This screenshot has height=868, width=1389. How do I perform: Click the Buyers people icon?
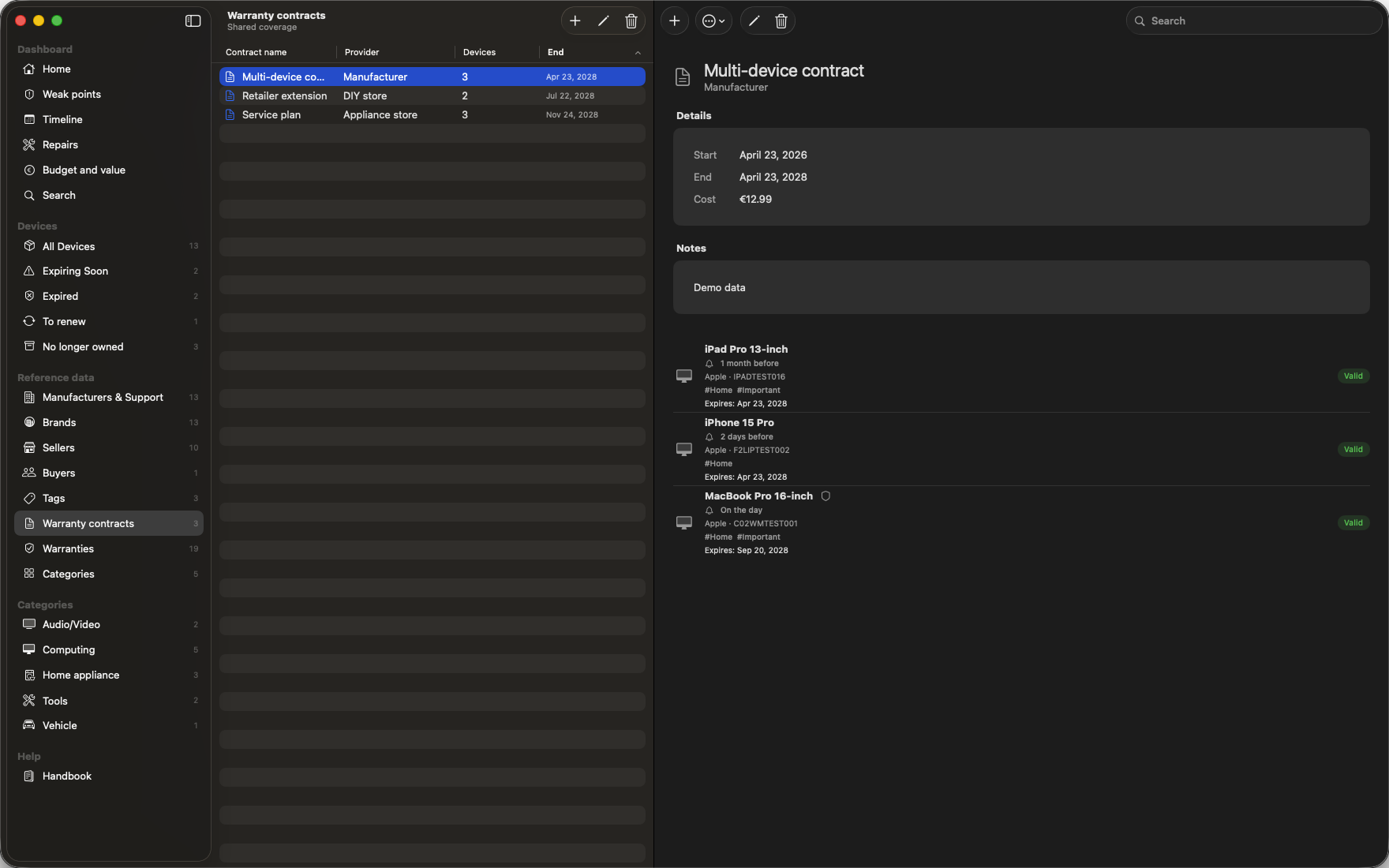click(29, 473)
